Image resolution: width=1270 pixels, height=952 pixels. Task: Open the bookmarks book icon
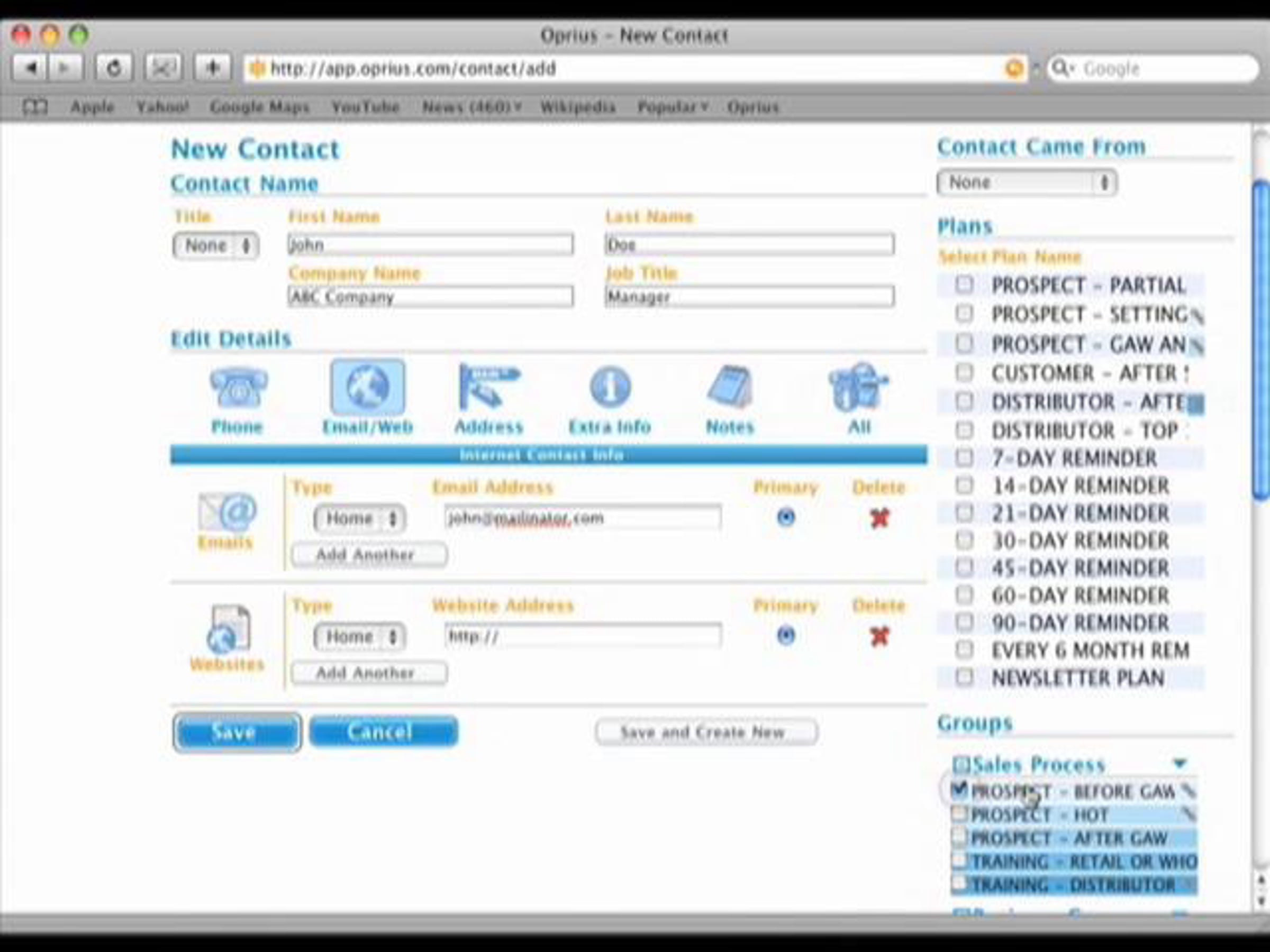click(34, 107)
